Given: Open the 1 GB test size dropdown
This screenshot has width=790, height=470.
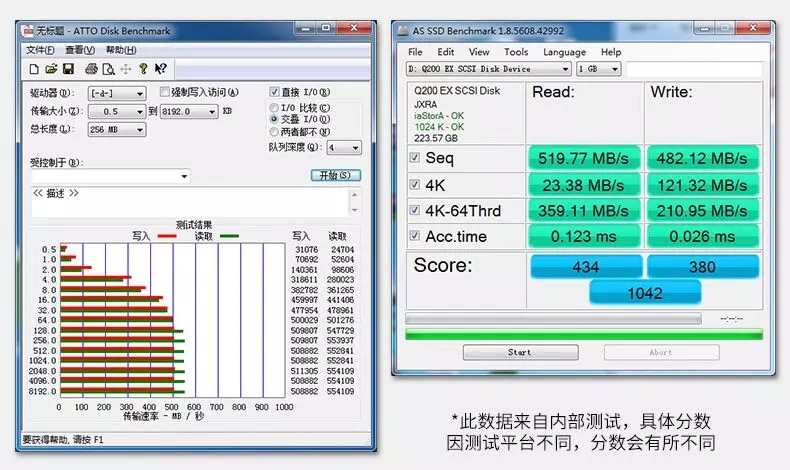Looking at the screenshot, I should click(x=599, y=69).
